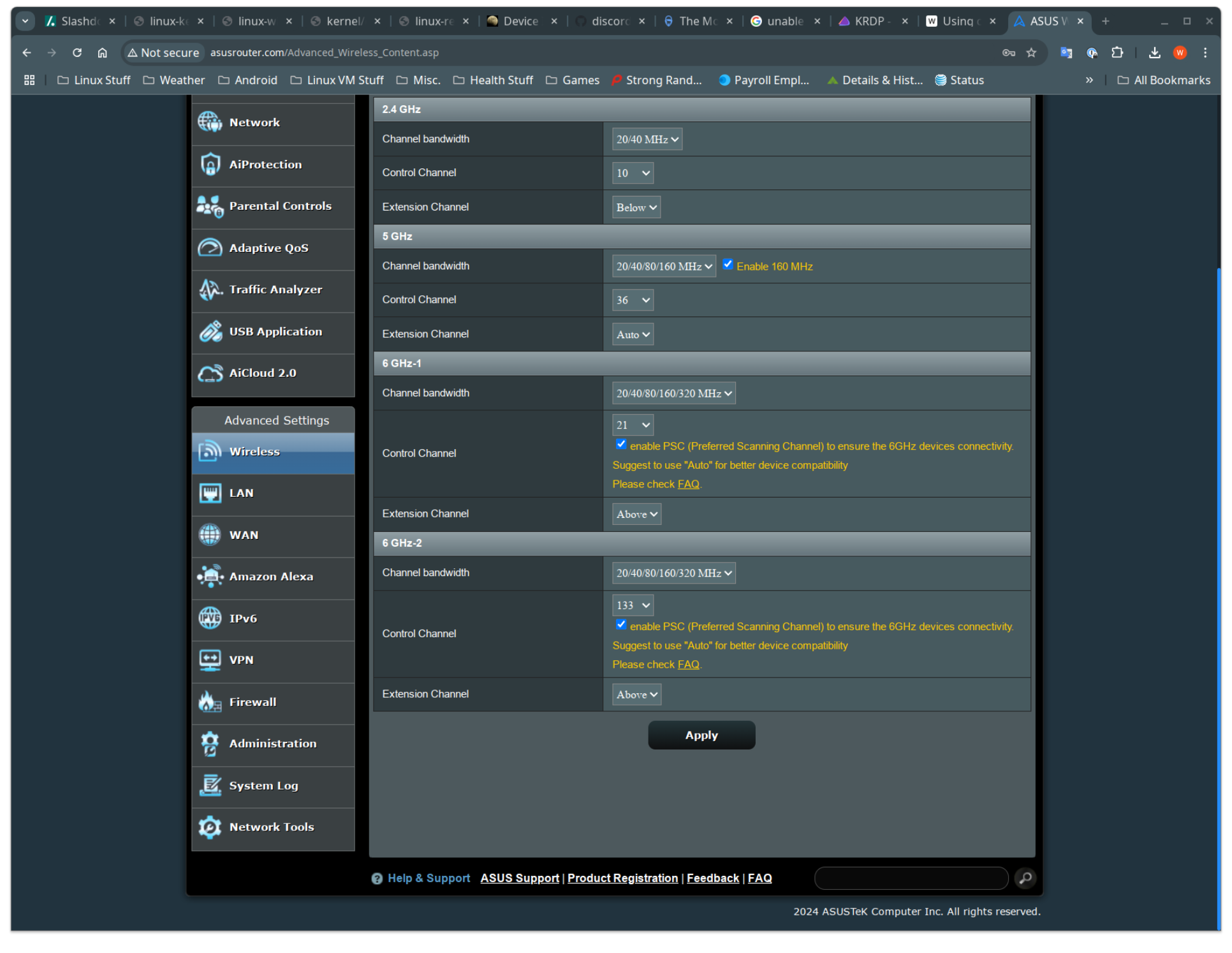Click the IPv6 globe icon

coord(210,618)
